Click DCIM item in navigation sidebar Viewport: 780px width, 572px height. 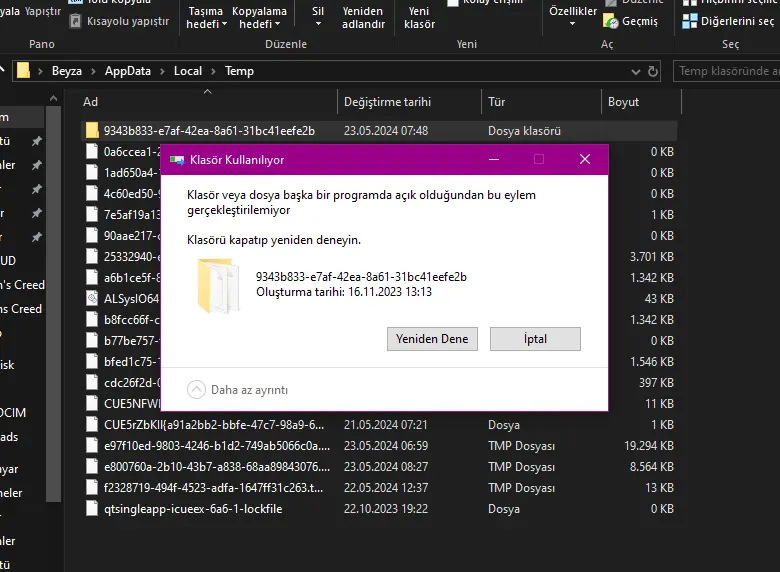pos(13,413)
